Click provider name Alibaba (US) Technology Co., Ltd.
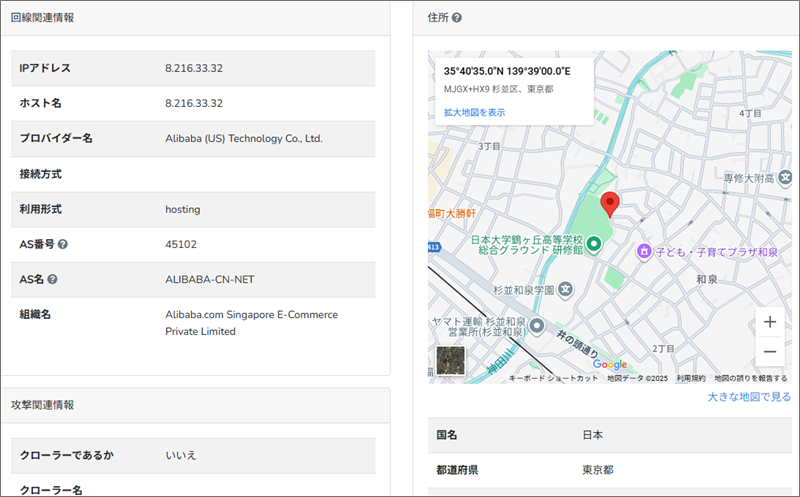 244,139
